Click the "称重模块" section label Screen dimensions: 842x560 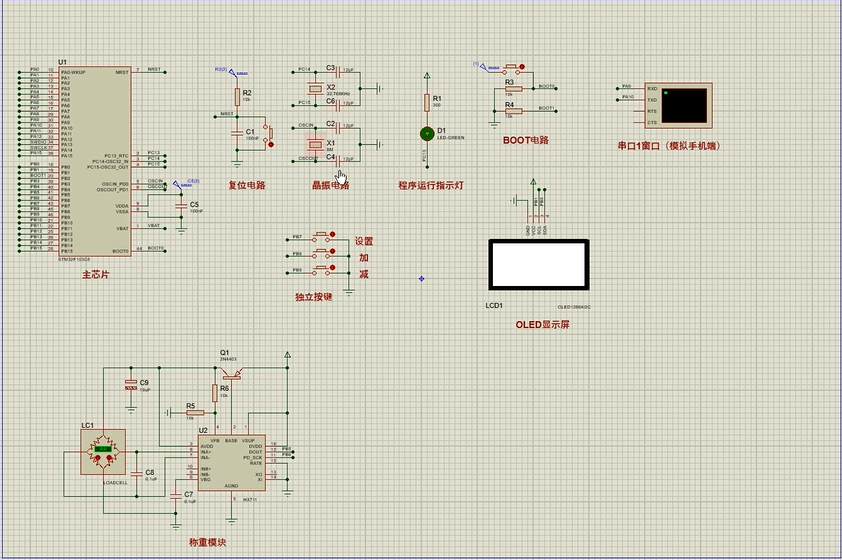208,542
